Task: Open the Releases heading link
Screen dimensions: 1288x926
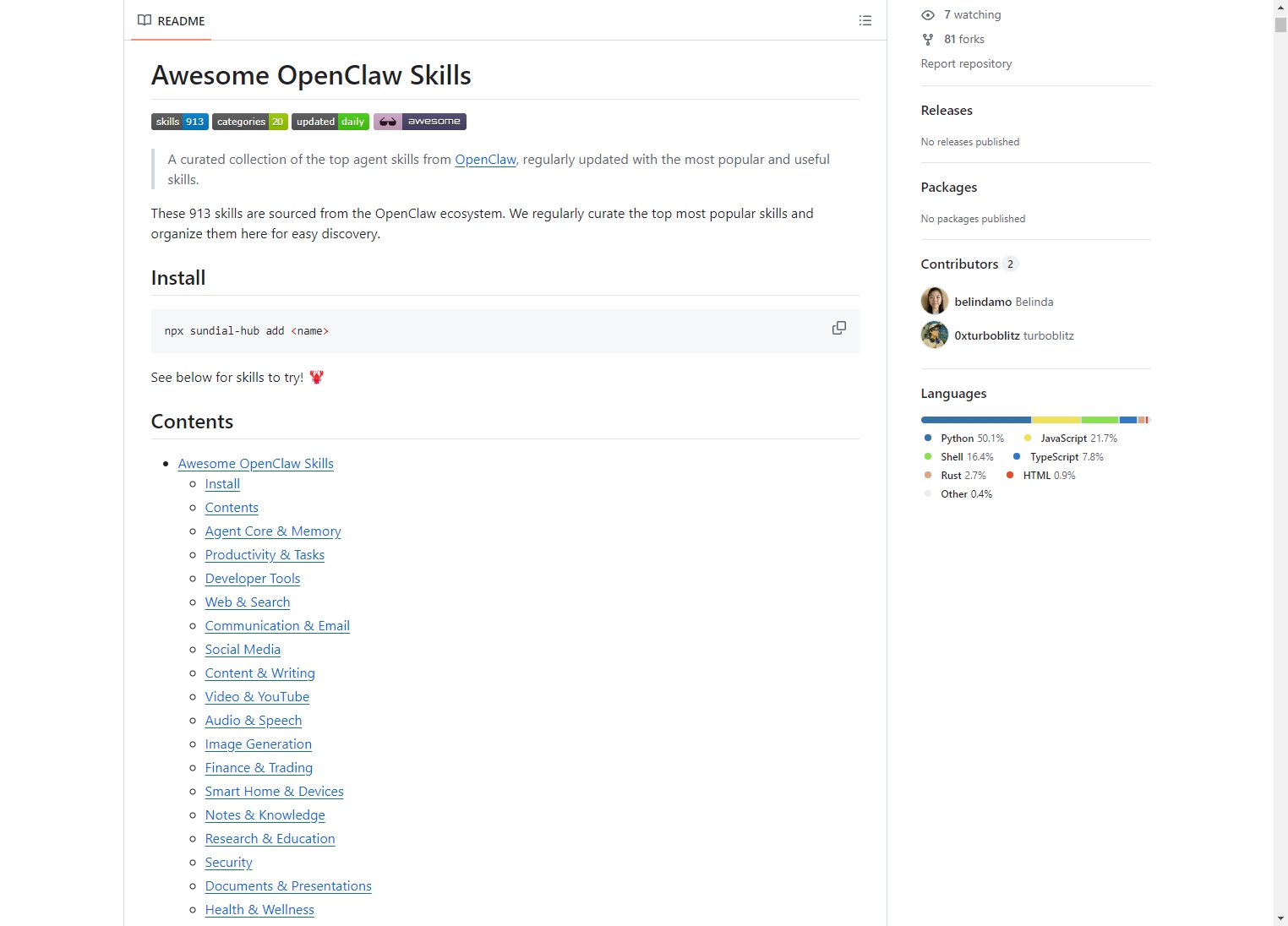Action: [x=947, y=111]
